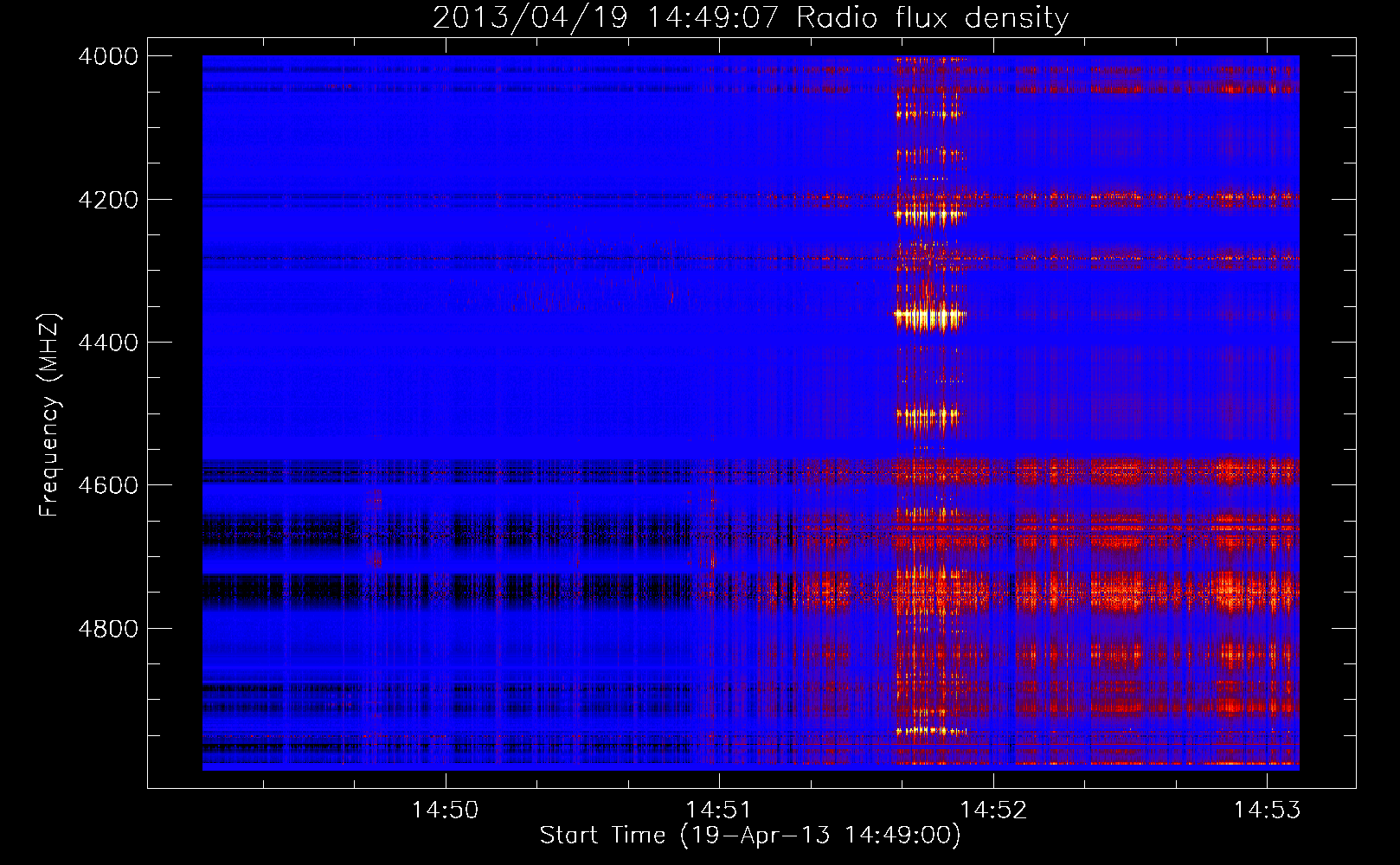Click the 4000 frequency tick label

point(107,56)
